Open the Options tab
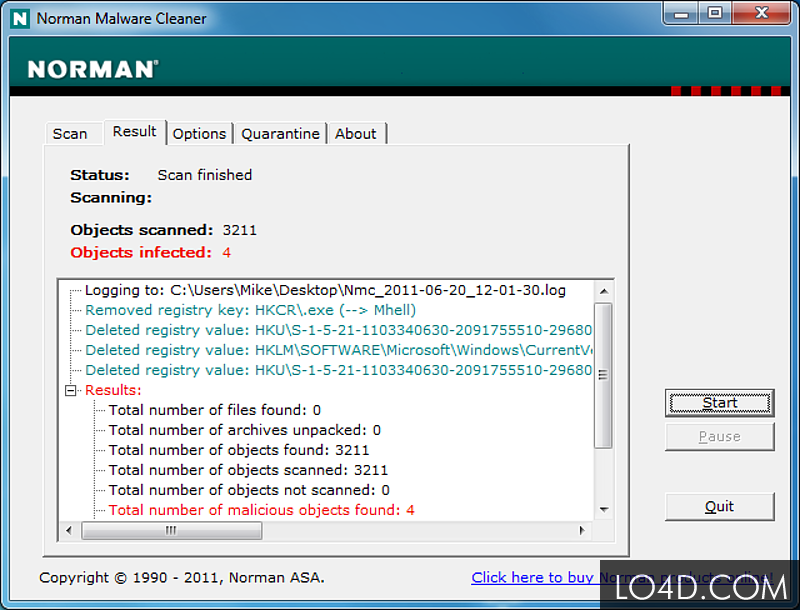800x610 pixels. pyautogui.click(x=199, y=133)
